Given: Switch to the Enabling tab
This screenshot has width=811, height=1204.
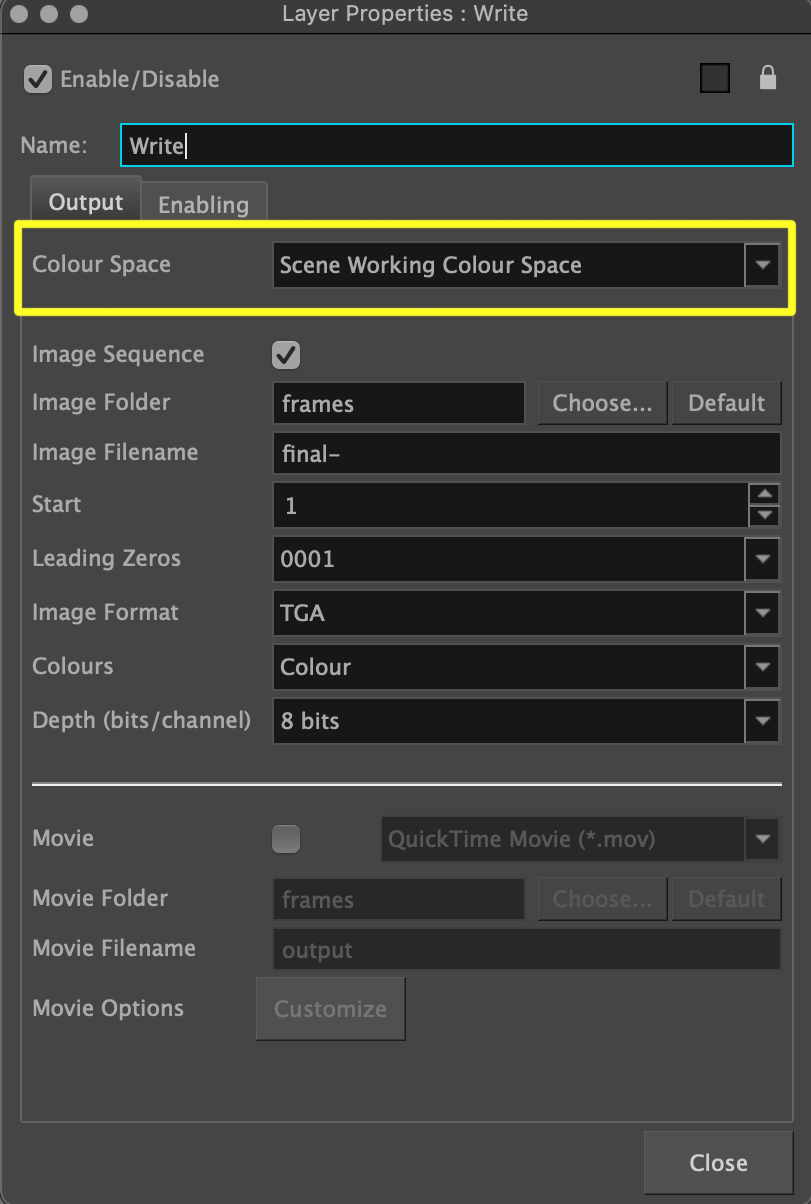Looking at the screenshot, I should tap(203, 204).
